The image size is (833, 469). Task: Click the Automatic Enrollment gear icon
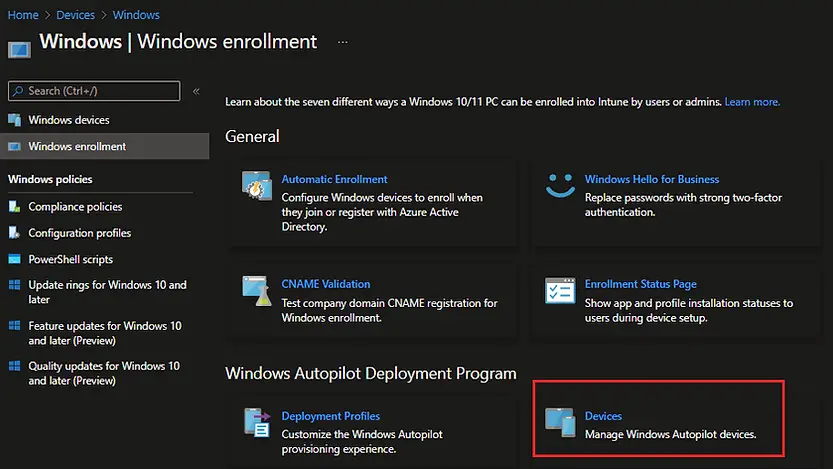(257, 186)
